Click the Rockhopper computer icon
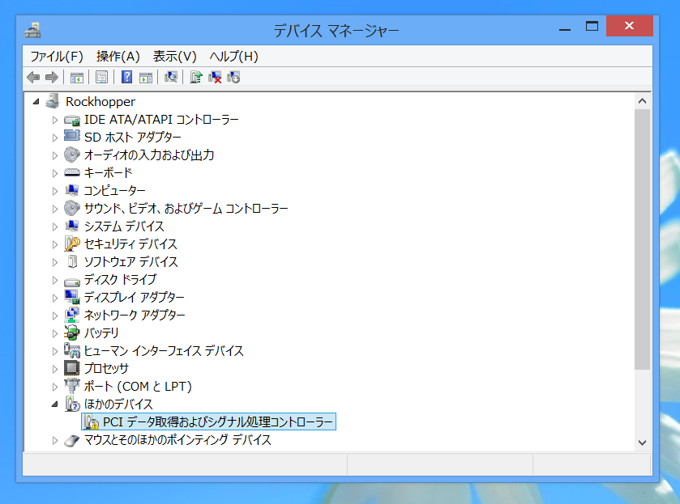Image resolution: width=680 pixels, height=504 pixels. 53,101
